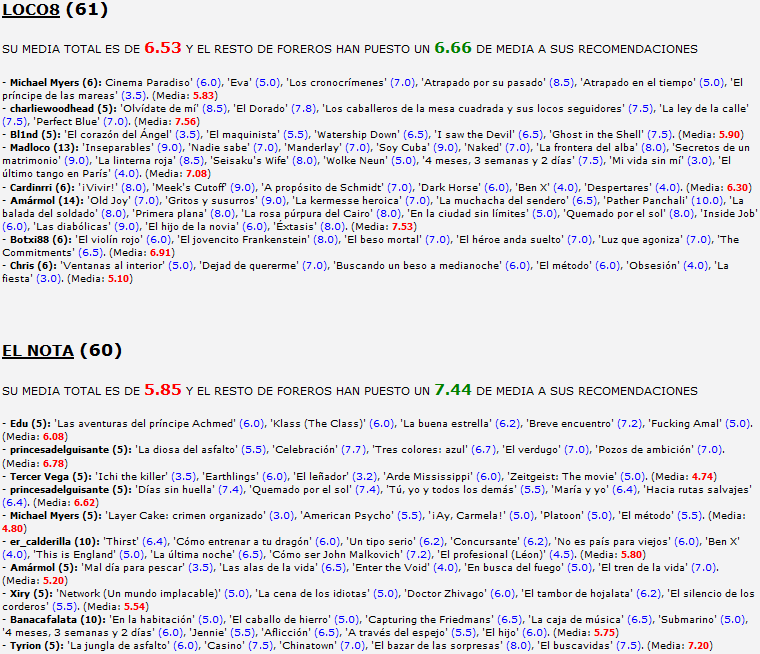Select the username 'Banacafalata (10):'
This screenshot has height=654, width=760.
[x=58, y=620]
